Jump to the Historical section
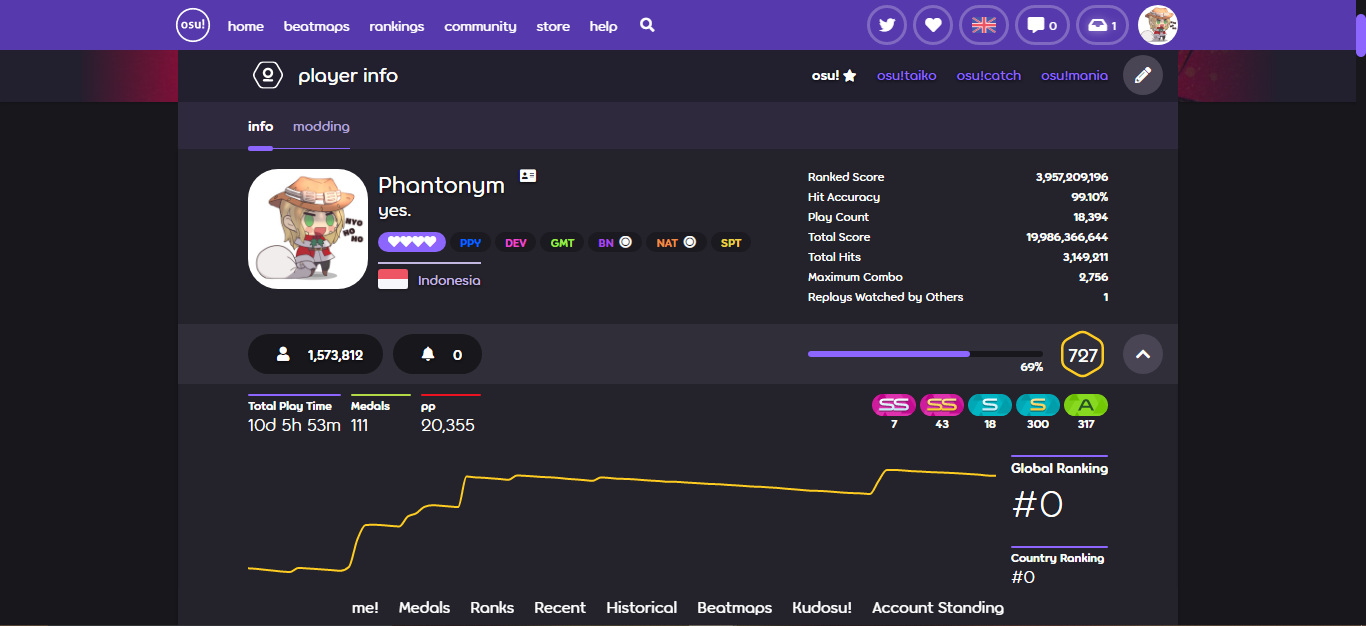This screenshot has width=1366, height=626. [641, 607]
